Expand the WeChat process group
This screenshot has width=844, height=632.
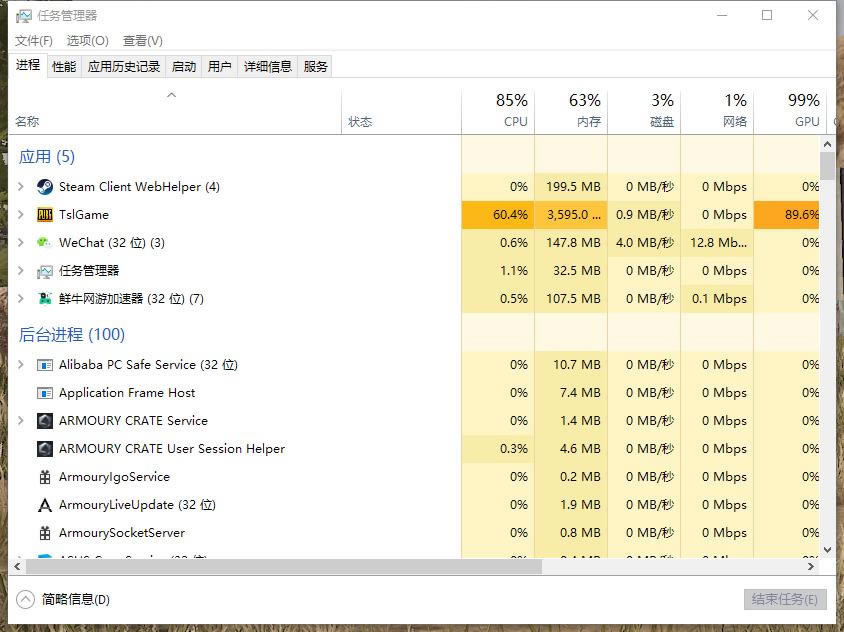[21, 243]
